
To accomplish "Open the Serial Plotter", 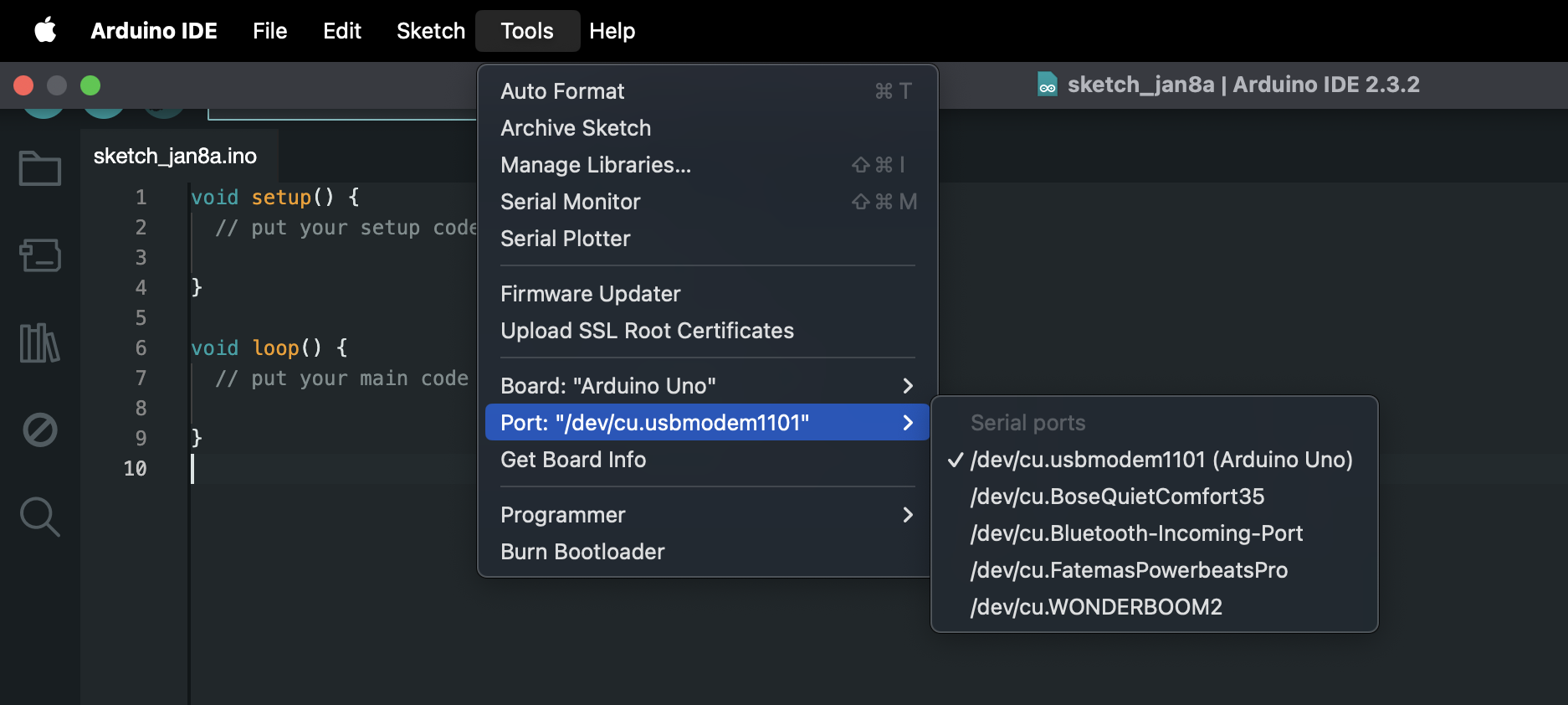I will (708, 239).
